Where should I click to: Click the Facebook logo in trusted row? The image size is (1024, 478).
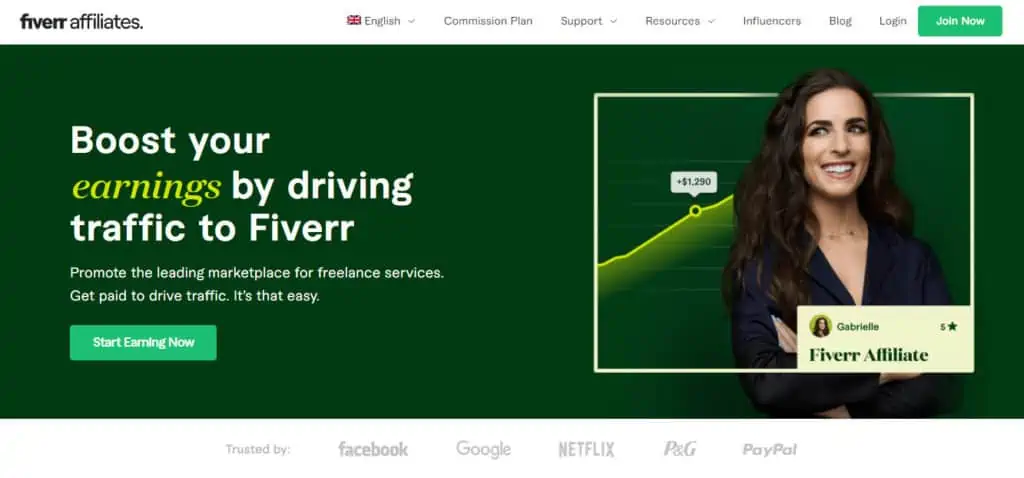373,449
